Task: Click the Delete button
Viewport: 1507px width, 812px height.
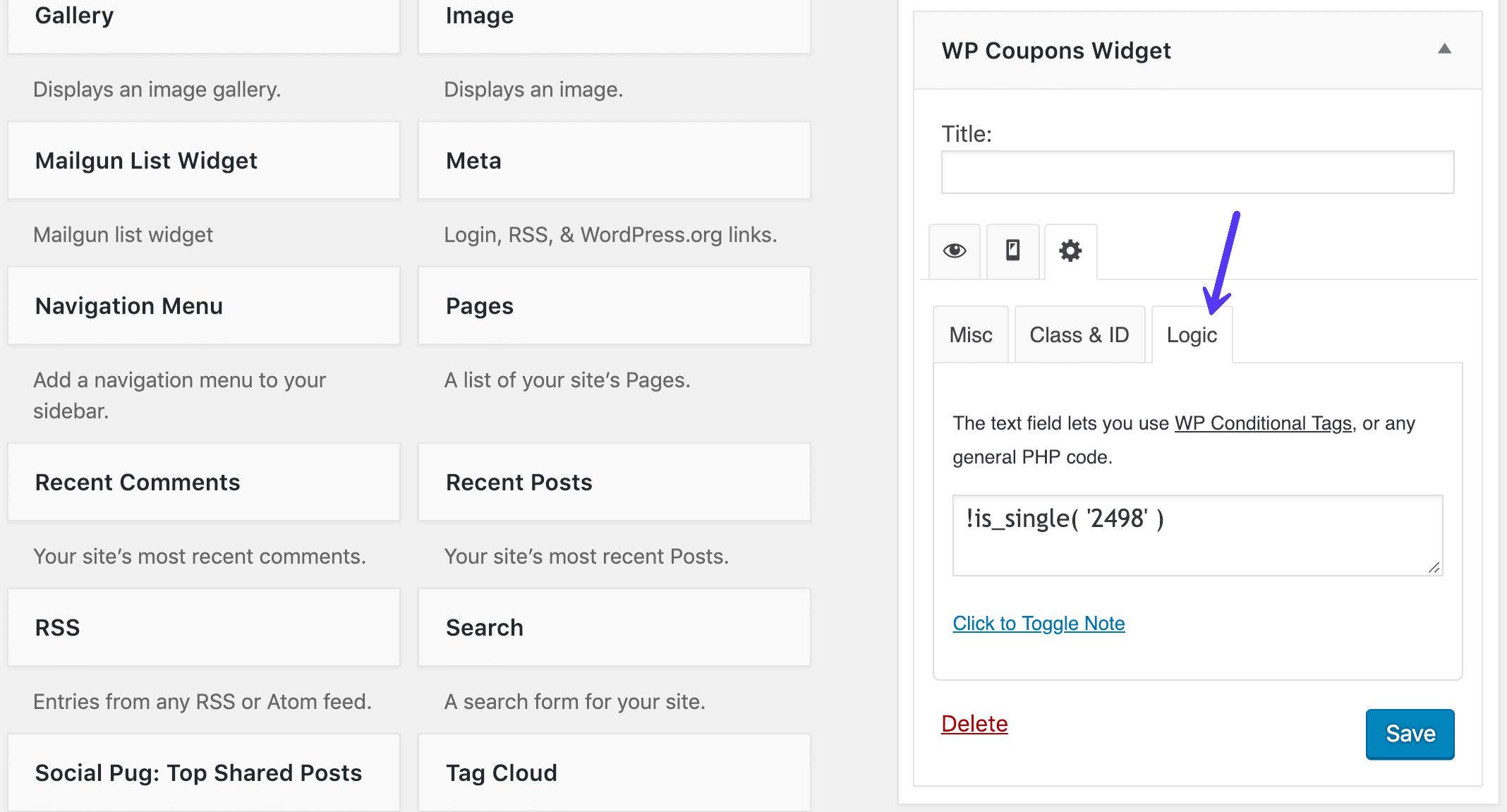Action: [x=975, y=723]
